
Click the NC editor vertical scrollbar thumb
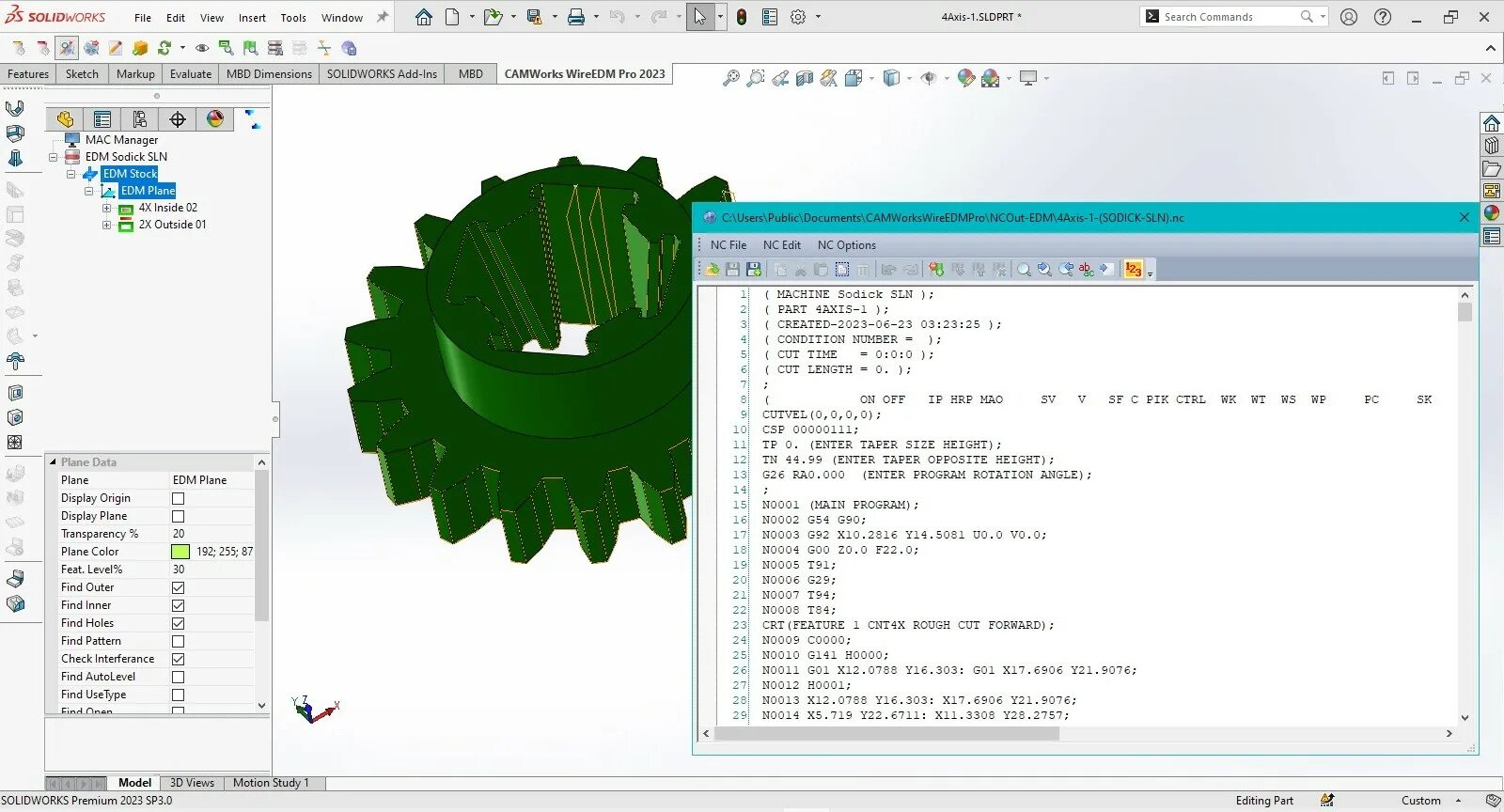(1465, 313)
